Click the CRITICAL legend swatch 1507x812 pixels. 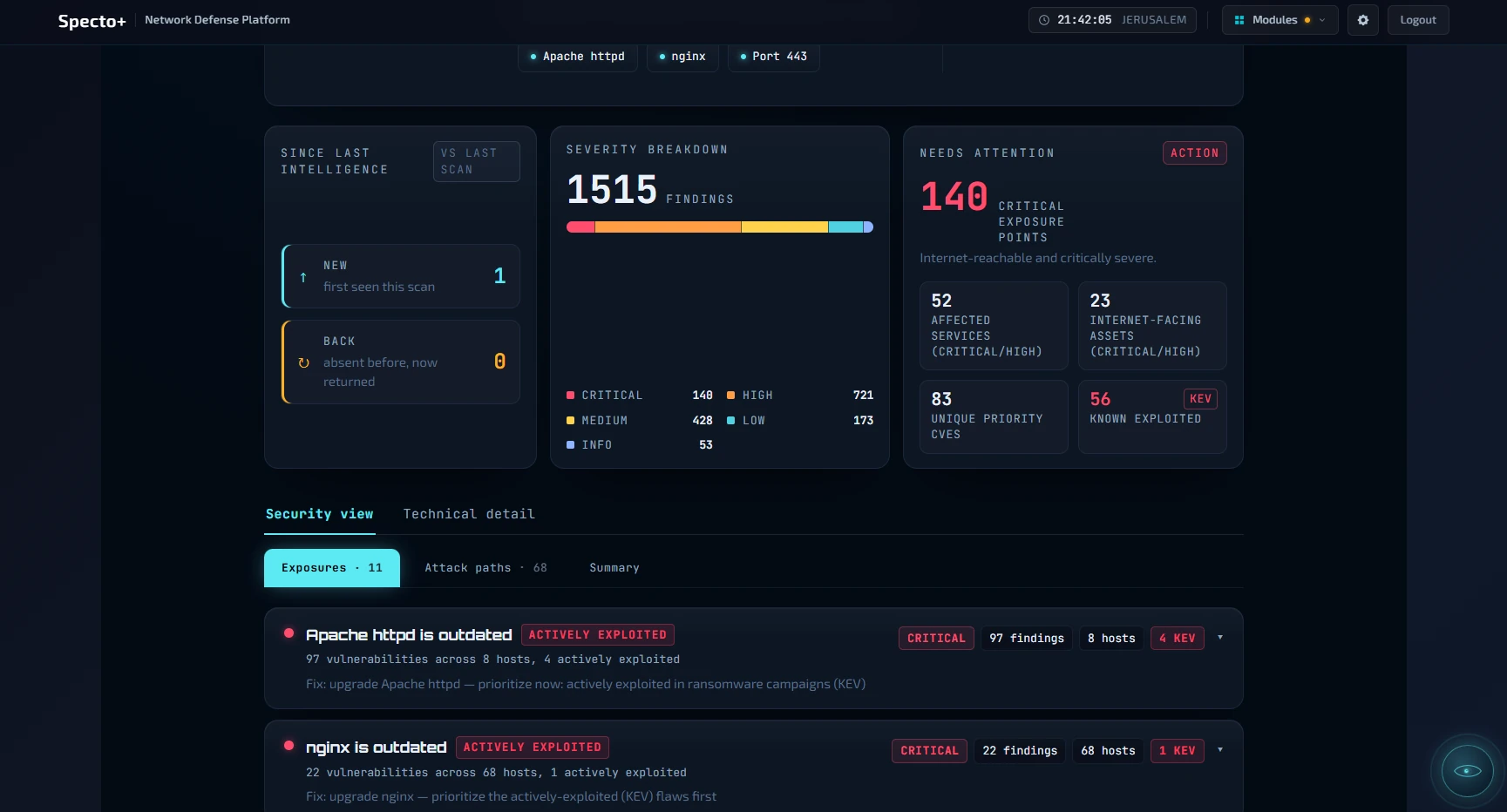570,396
